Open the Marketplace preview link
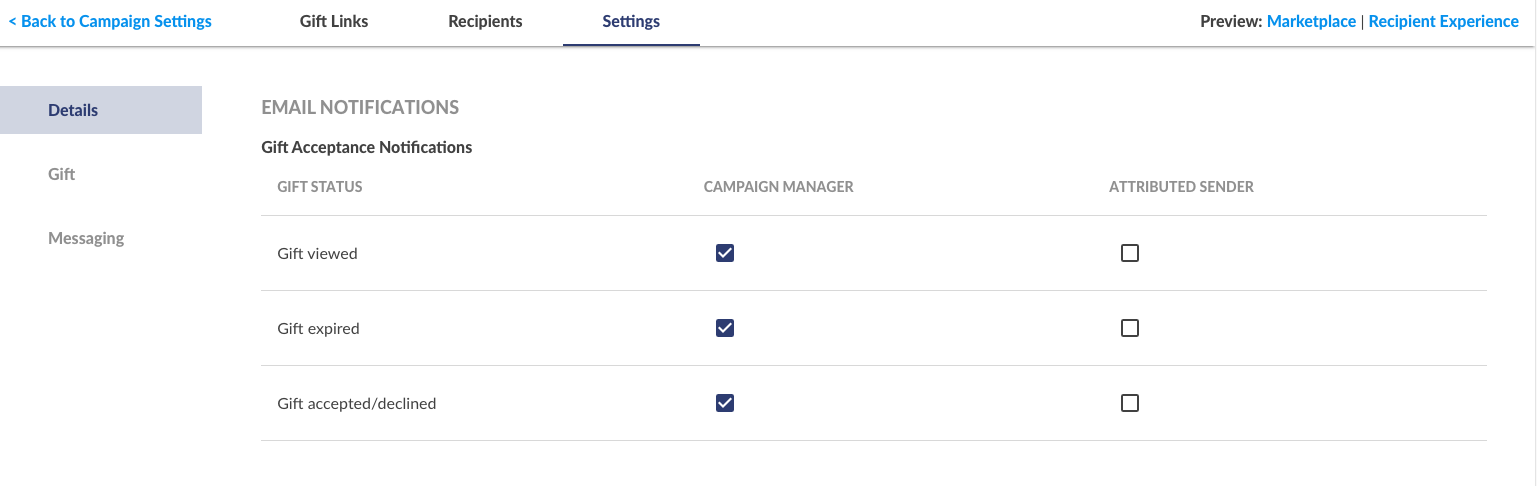The image size is (1537, 486). point(1311,21)
